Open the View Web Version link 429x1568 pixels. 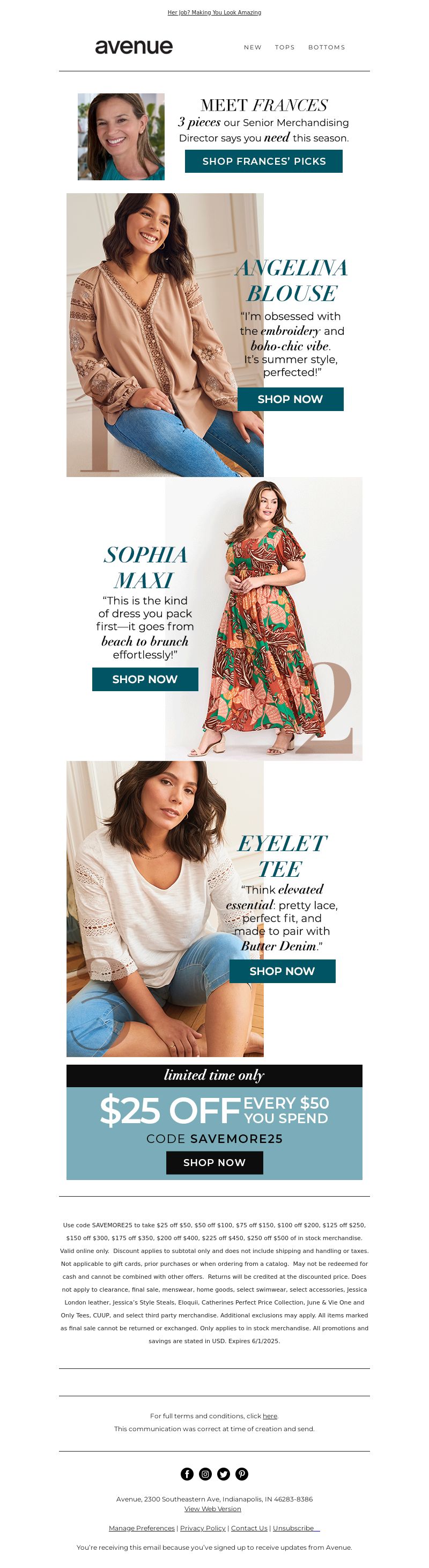tap(212, 1509)
